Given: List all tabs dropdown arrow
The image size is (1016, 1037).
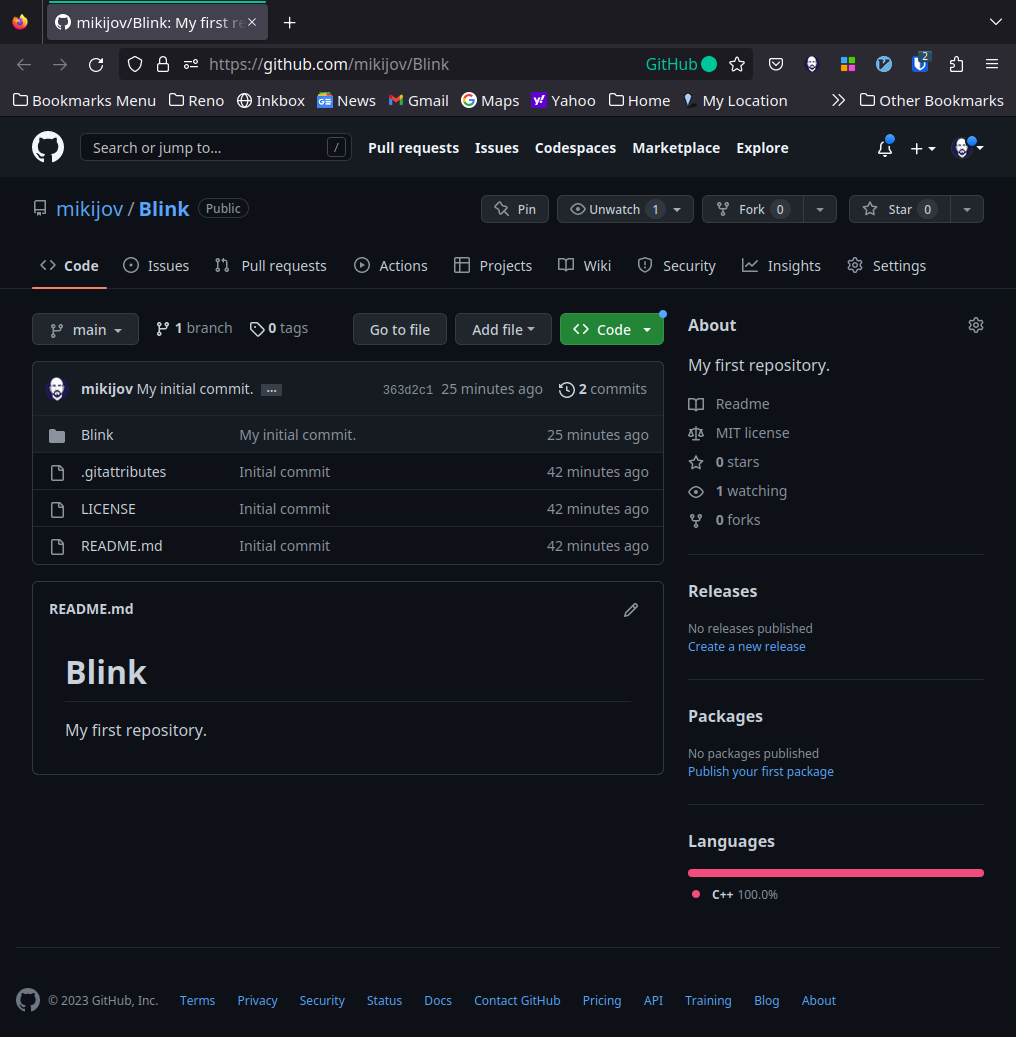Looking at the screenshot, I should [995, 22].
